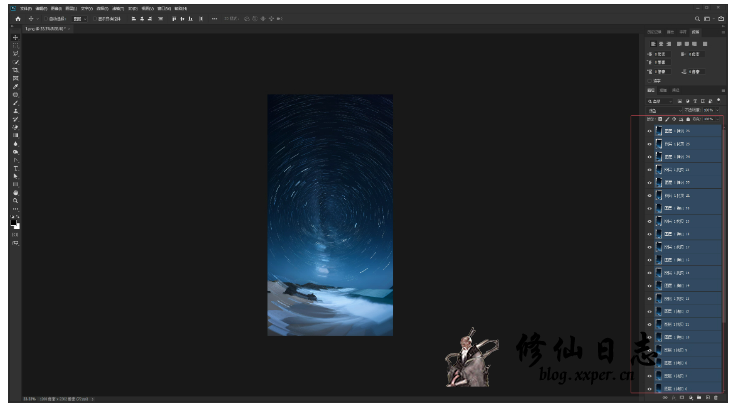Viewport: 733px width, 407px height.
Task: Activate the Zoom magnifier tool
Action: [x=15, y=200]
